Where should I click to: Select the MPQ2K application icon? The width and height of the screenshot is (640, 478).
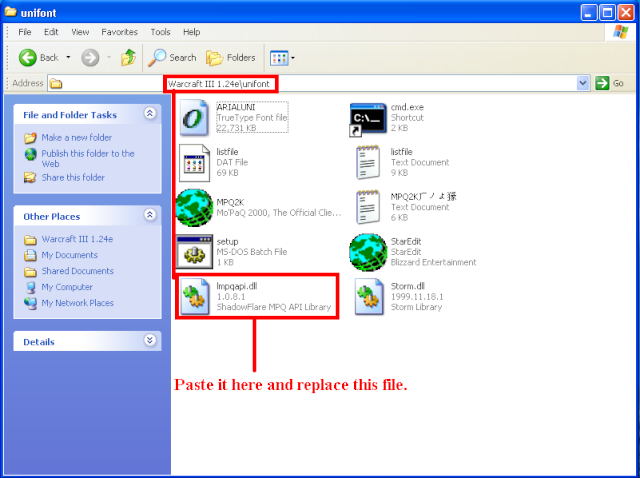(x=194, y=207)
